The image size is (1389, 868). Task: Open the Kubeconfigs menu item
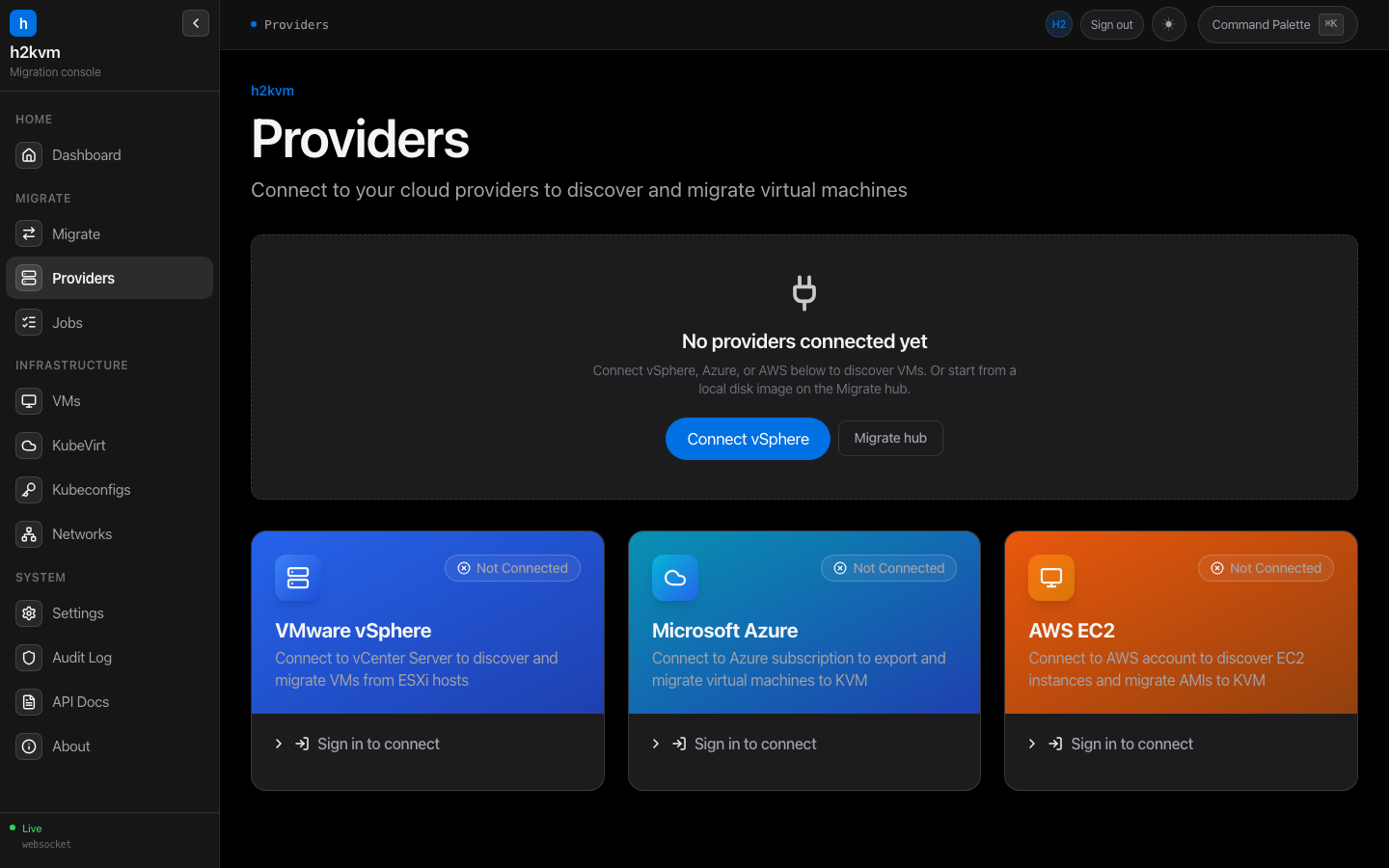(109, 490)
